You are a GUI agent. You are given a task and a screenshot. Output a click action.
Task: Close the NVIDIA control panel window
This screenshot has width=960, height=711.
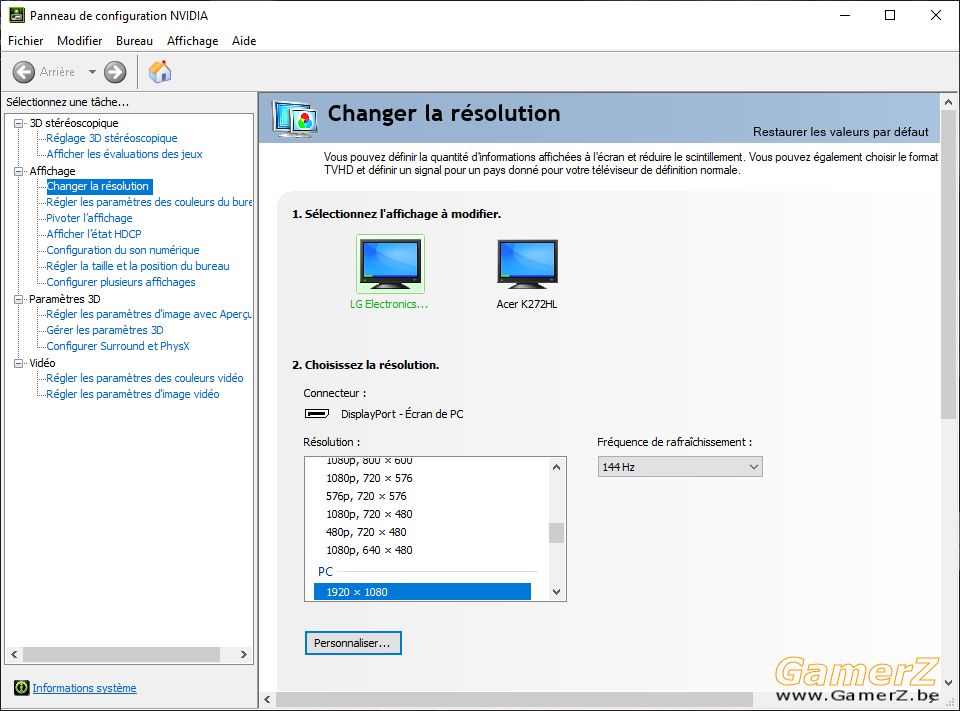(936, 15)
